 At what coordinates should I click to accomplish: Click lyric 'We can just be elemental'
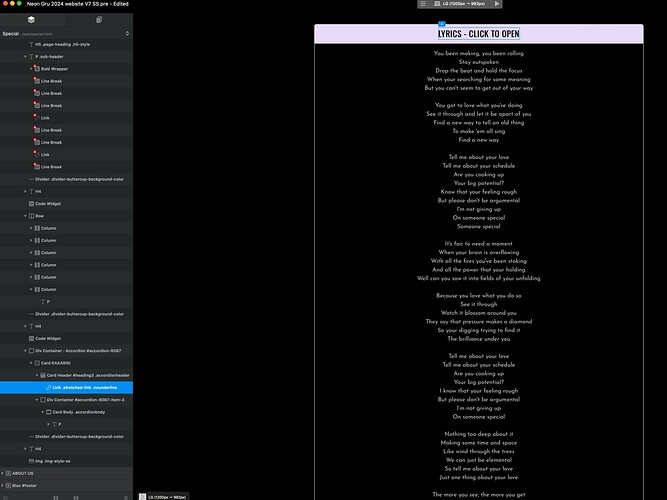coord(479,460)
